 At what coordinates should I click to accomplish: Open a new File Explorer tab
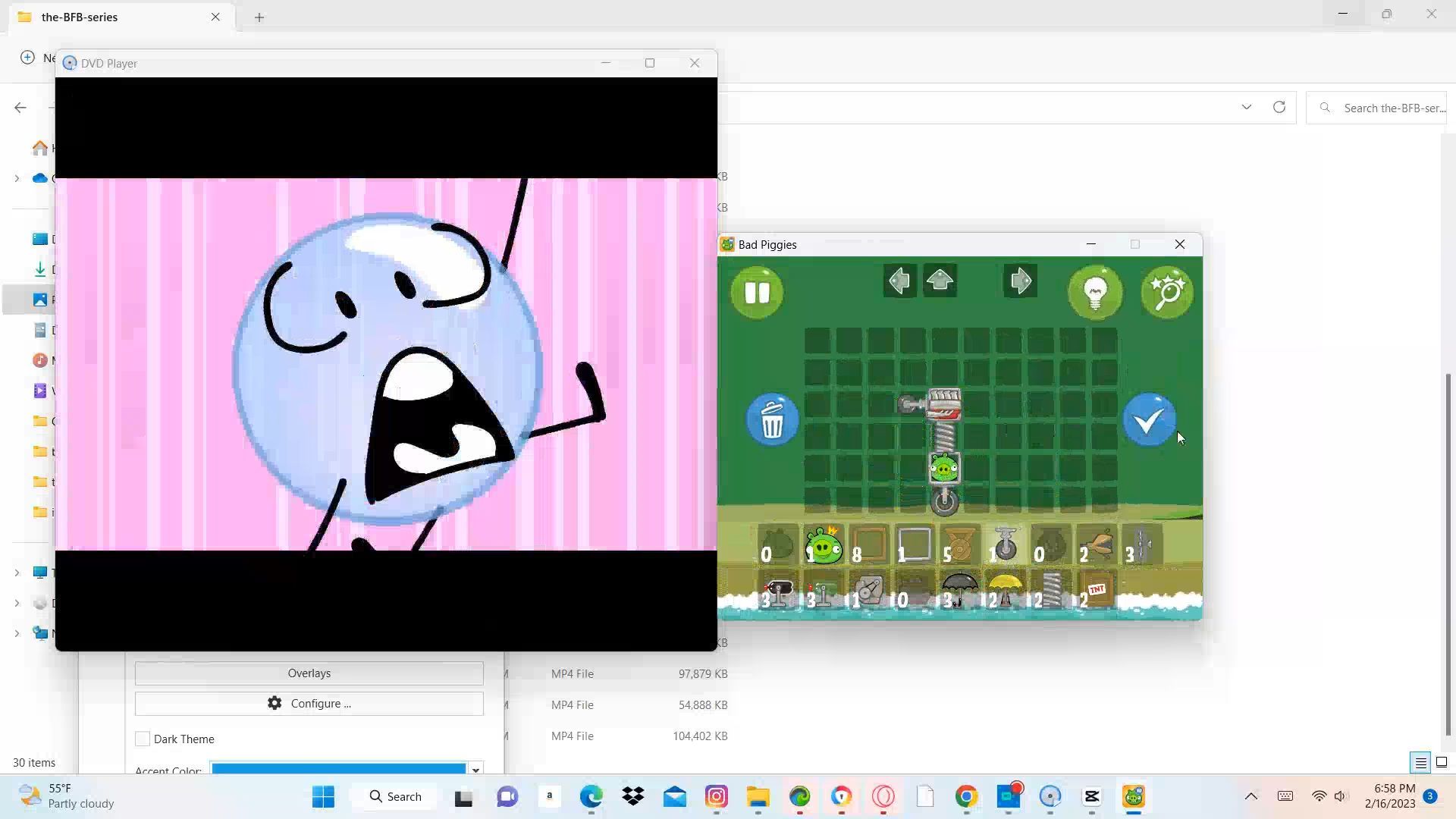click(x=259, y=17)
